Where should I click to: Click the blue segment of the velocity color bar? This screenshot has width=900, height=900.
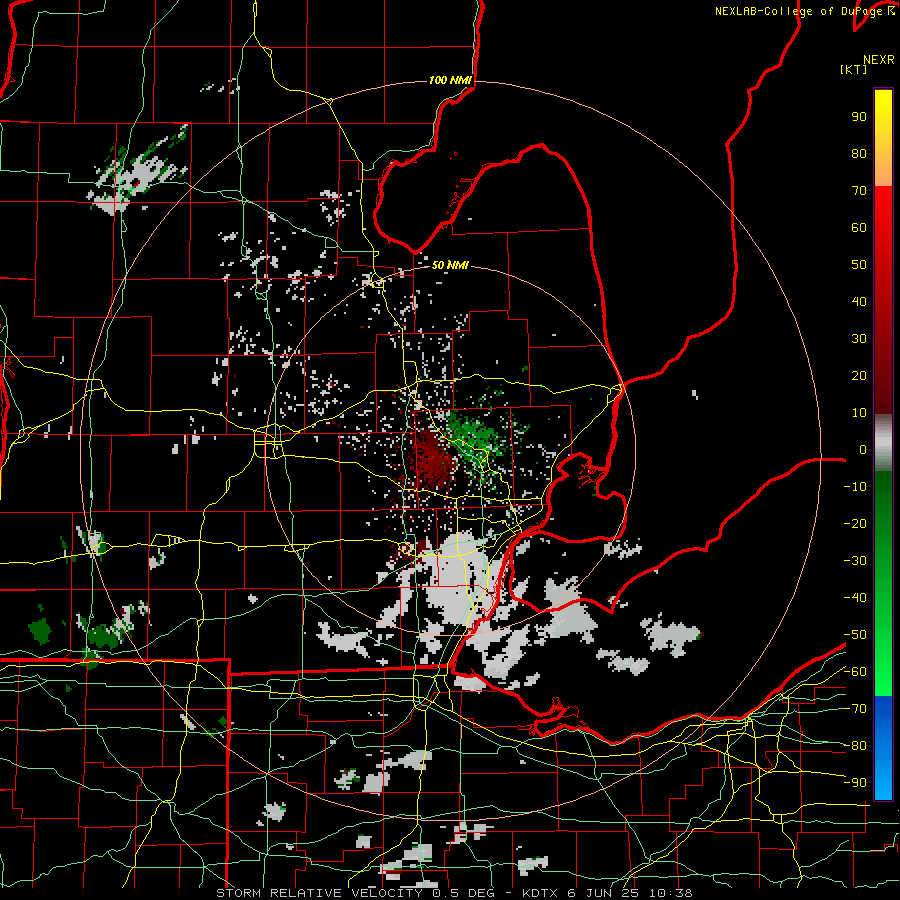coord(883,748)
